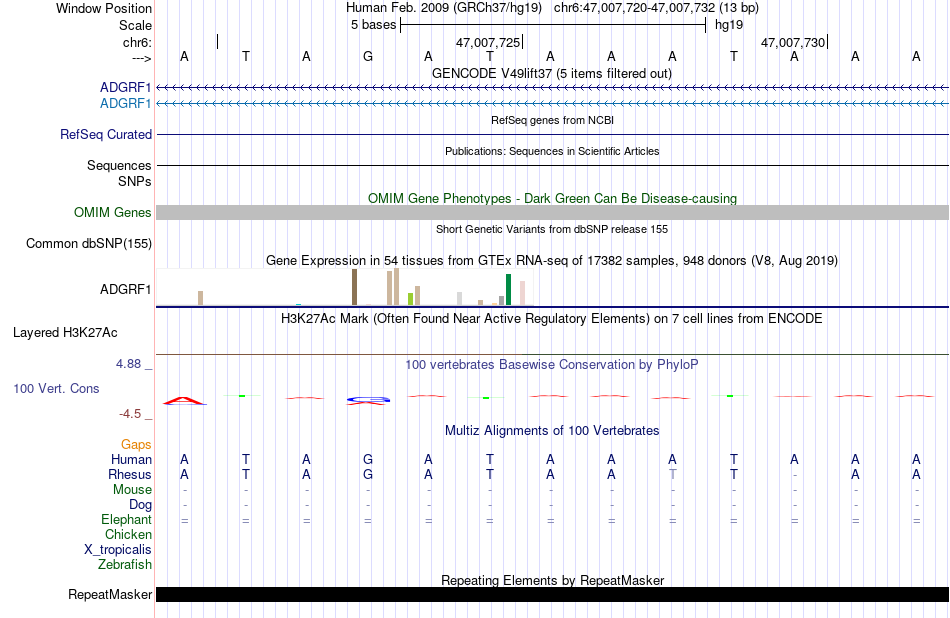
Task: Click the G in the Rhesus alignment row
Action: coord(368,474)
